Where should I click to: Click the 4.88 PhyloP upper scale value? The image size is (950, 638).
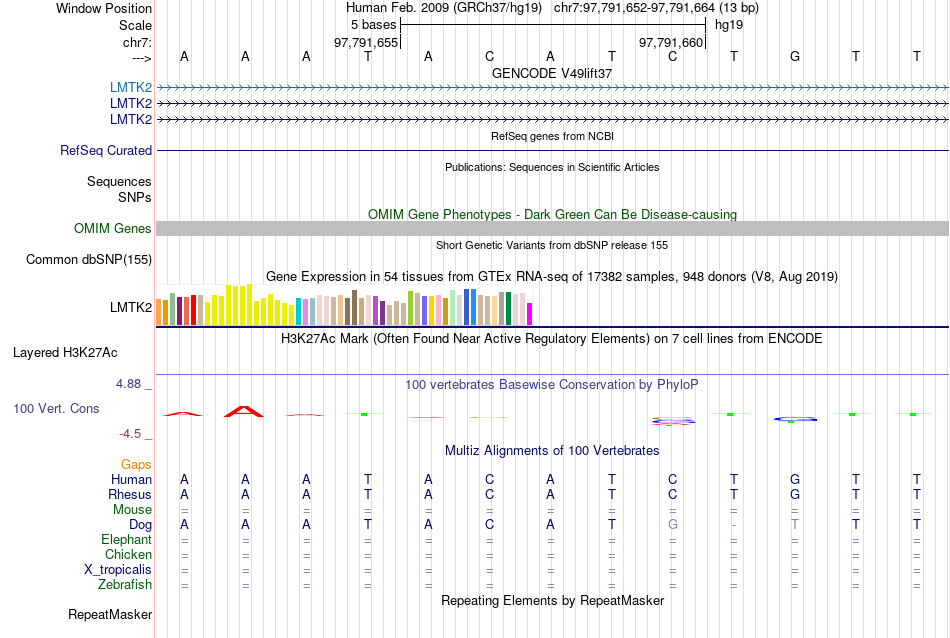pos(128,384)
